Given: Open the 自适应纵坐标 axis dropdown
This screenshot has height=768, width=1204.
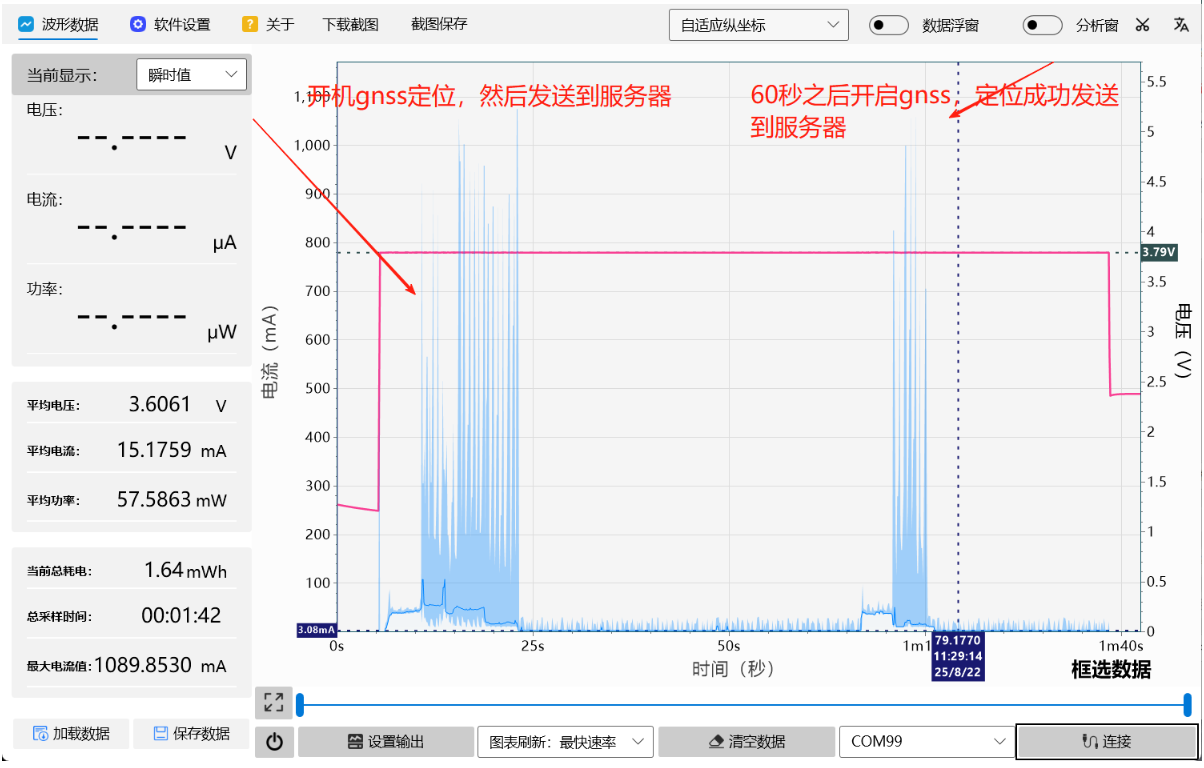Looking at the screenshot, I should (758, 25).
